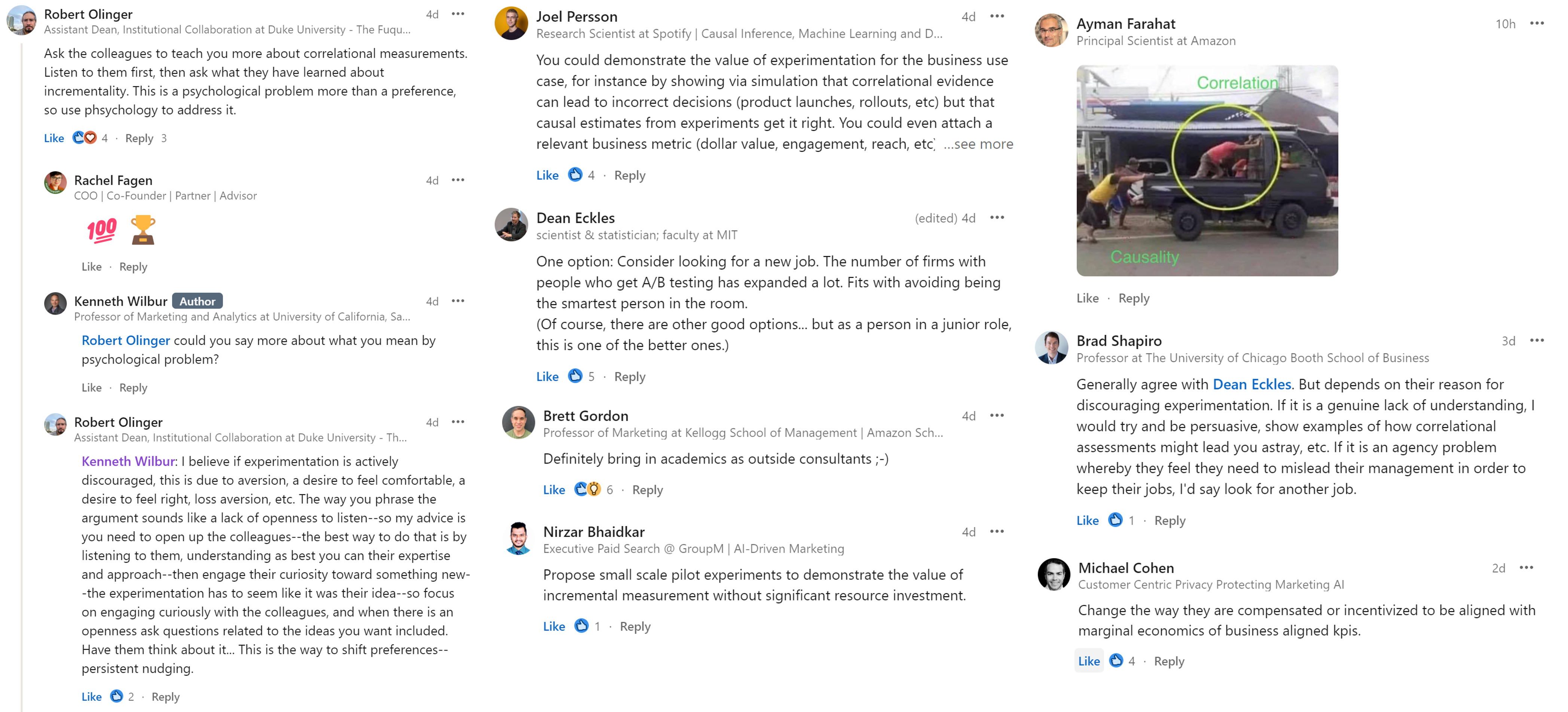Toggle Like on Ayman Farahat's image comment

coord(1087,298)
